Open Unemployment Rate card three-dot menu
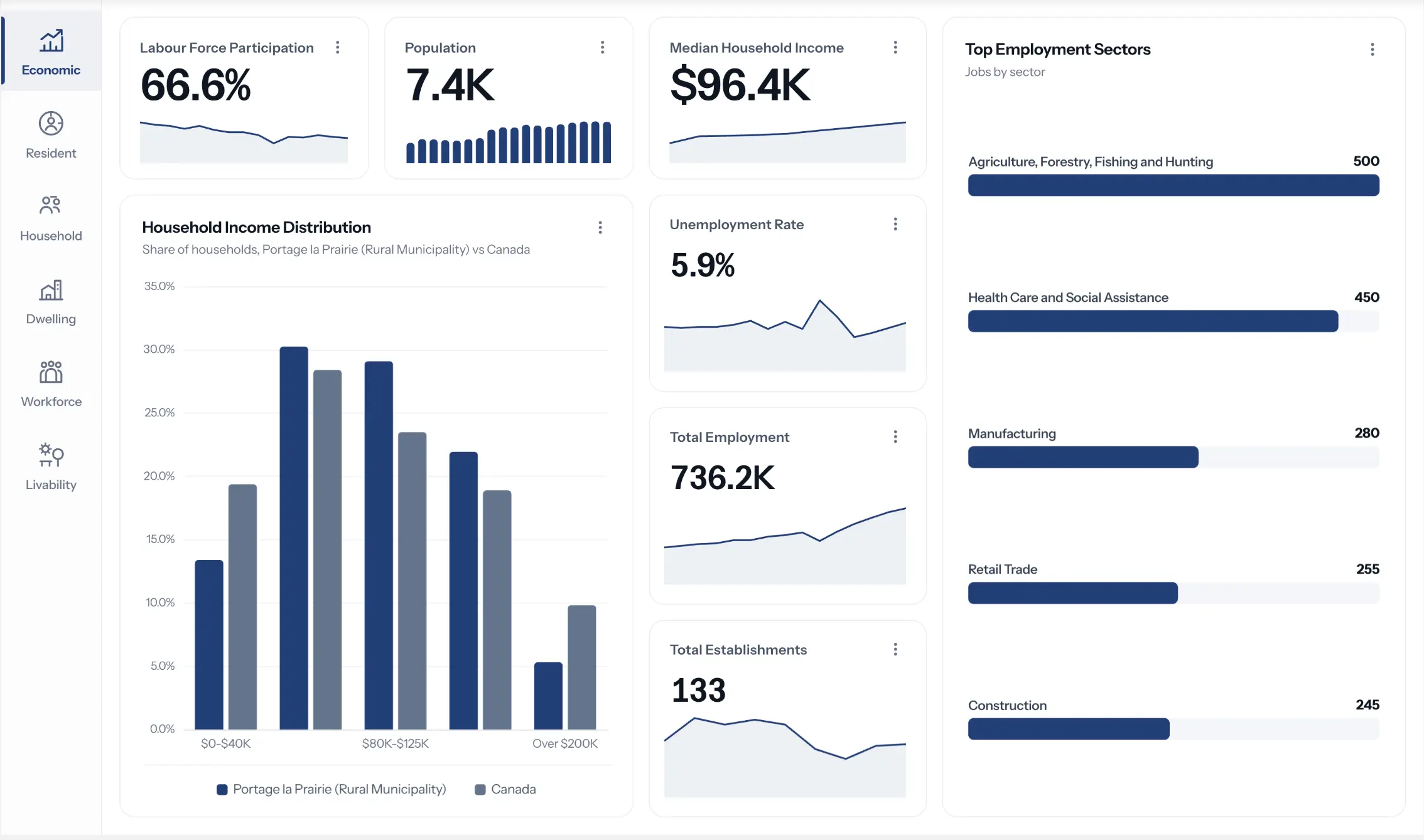Viewport: 1424px width, 840px height. [895, 224]
